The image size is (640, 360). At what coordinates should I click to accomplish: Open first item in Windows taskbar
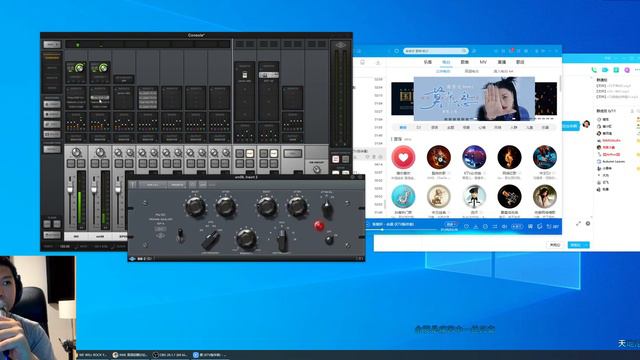pyautogui.click(x=93, y=355)
